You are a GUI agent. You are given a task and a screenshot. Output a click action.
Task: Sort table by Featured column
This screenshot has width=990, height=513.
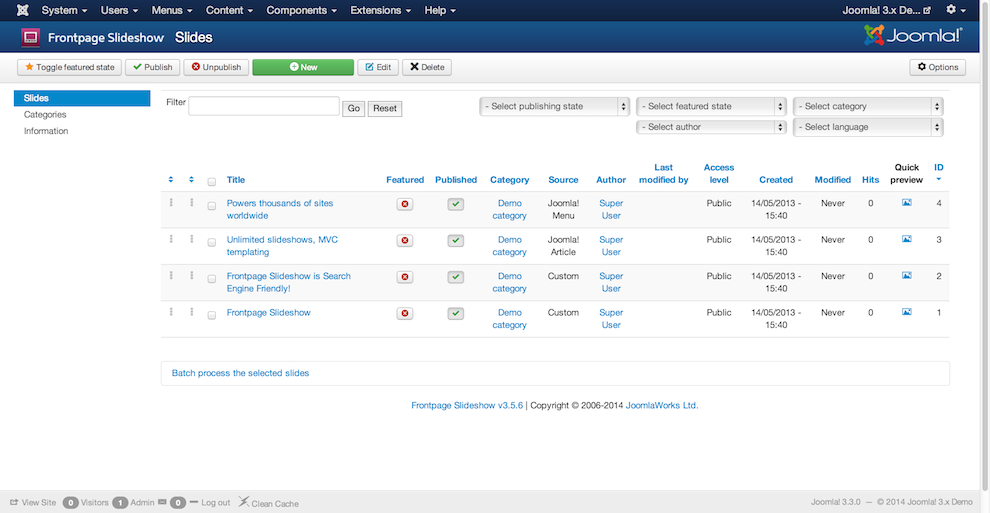[405, 180]
